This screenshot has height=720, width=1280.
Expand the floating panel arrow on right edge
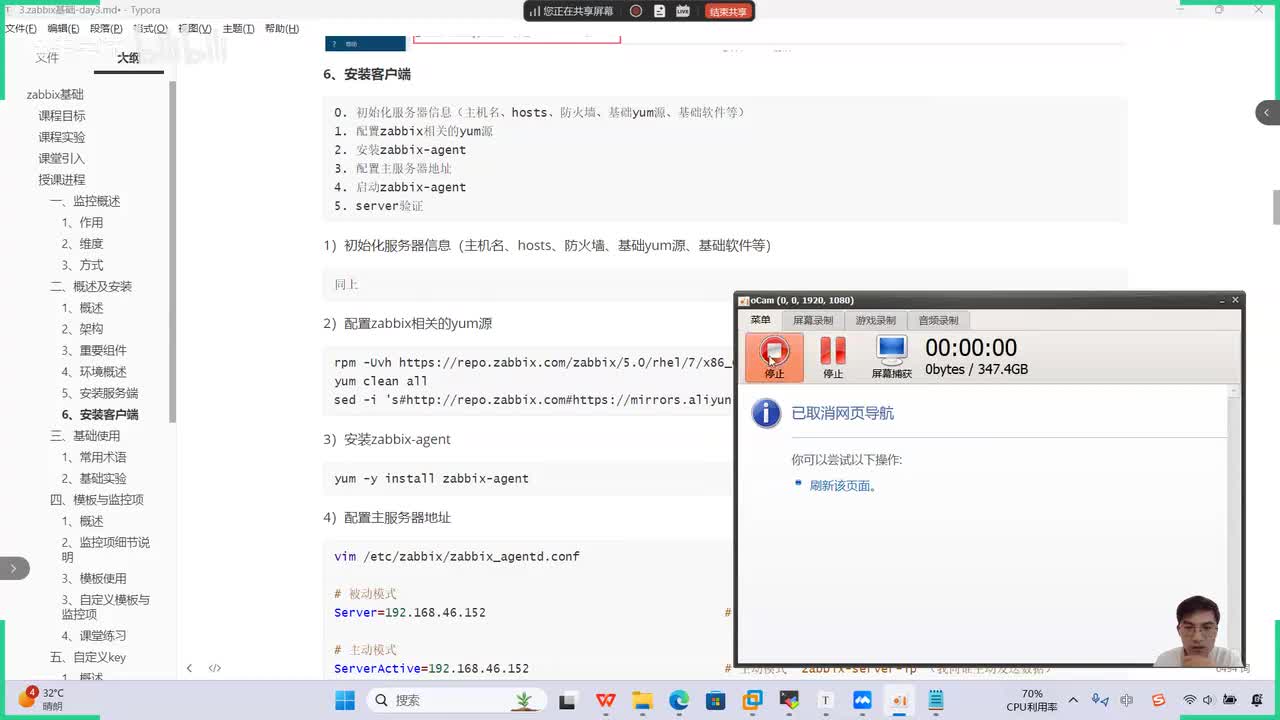click(1267, 112)
